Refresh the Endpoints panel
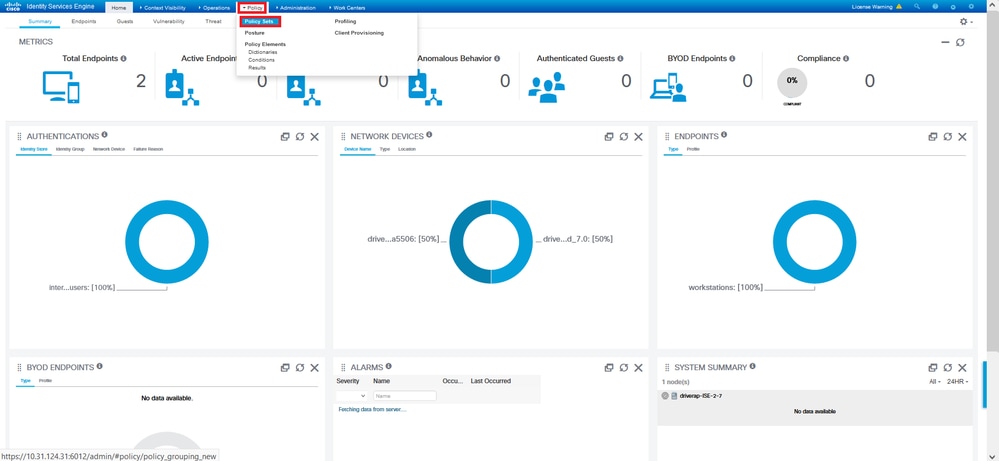This screenshot has width=999, height=461. (947, 136)
